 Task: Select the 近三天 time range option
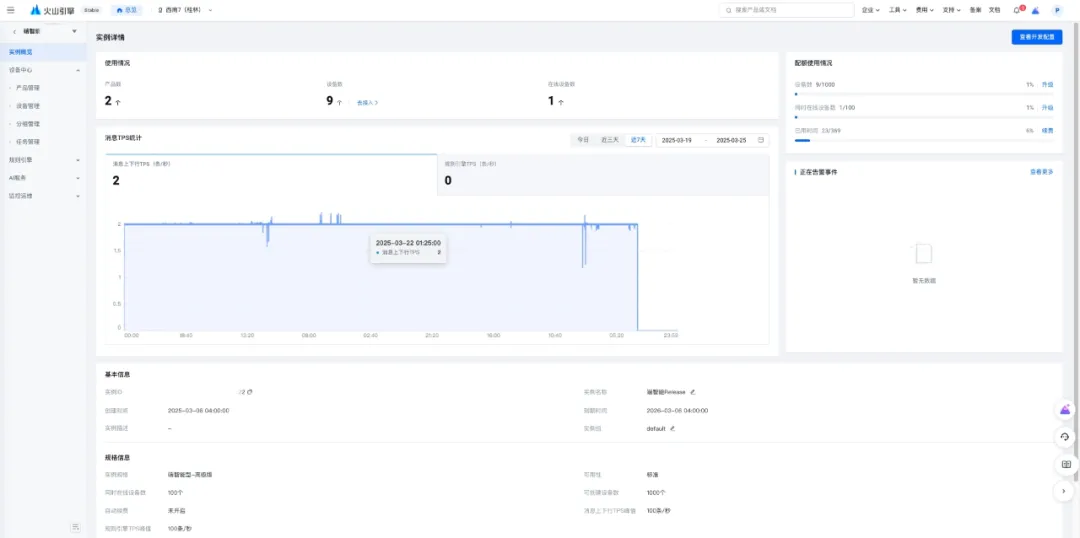coord(609,140)
